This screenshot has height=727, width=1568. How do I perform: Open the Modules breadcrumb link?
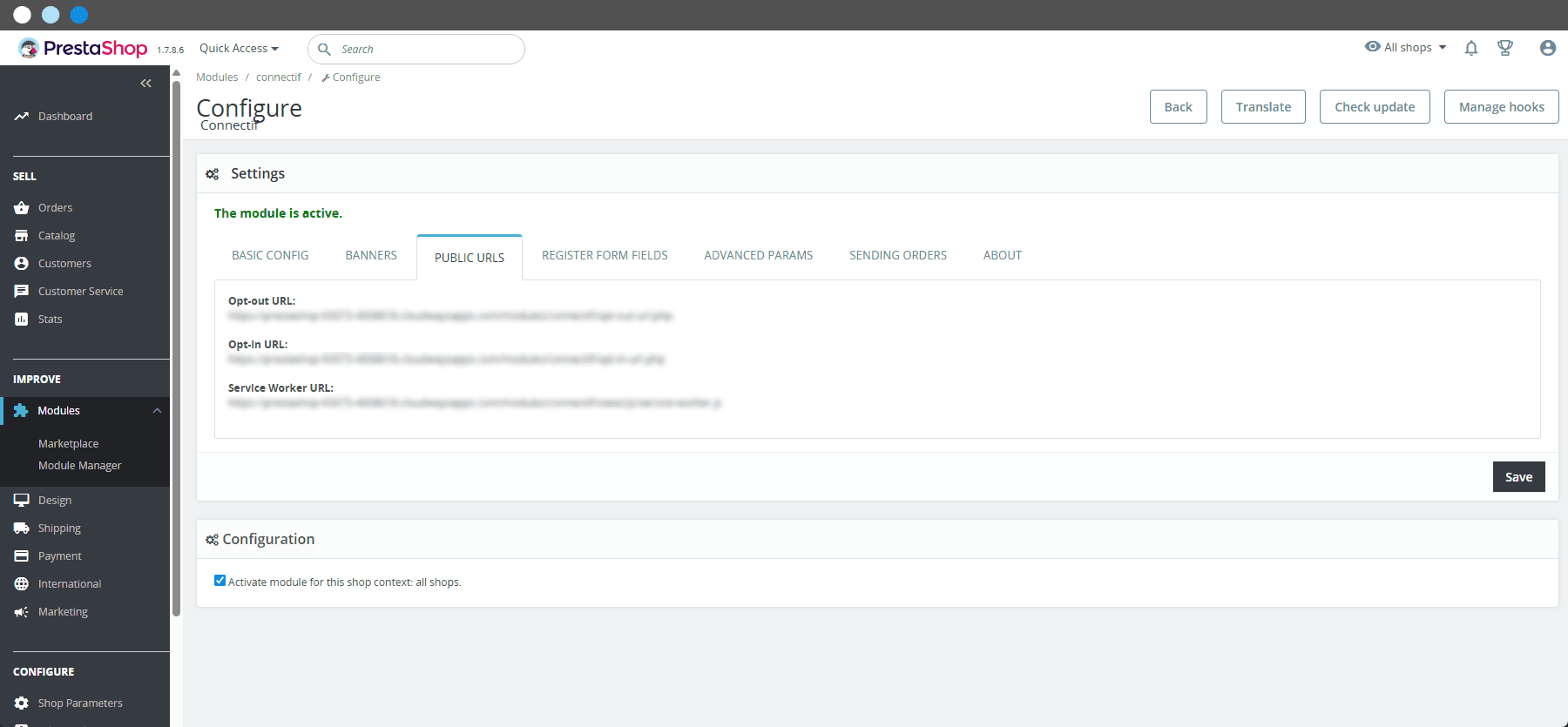pos(217,77)
